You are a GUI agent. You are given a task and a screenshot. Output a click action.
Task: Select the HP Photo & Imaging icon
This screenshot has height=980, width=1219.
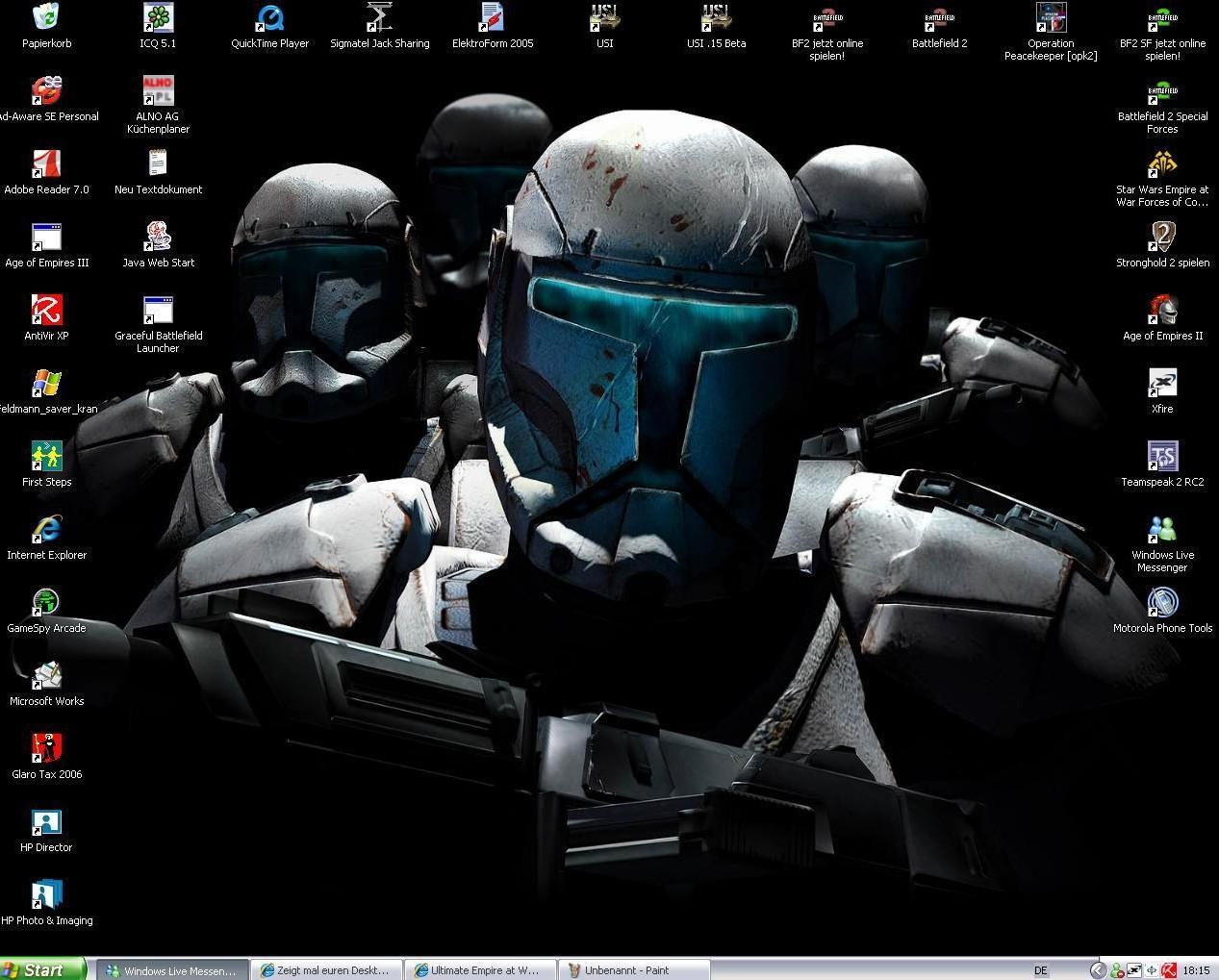click(x=46, y=894)
